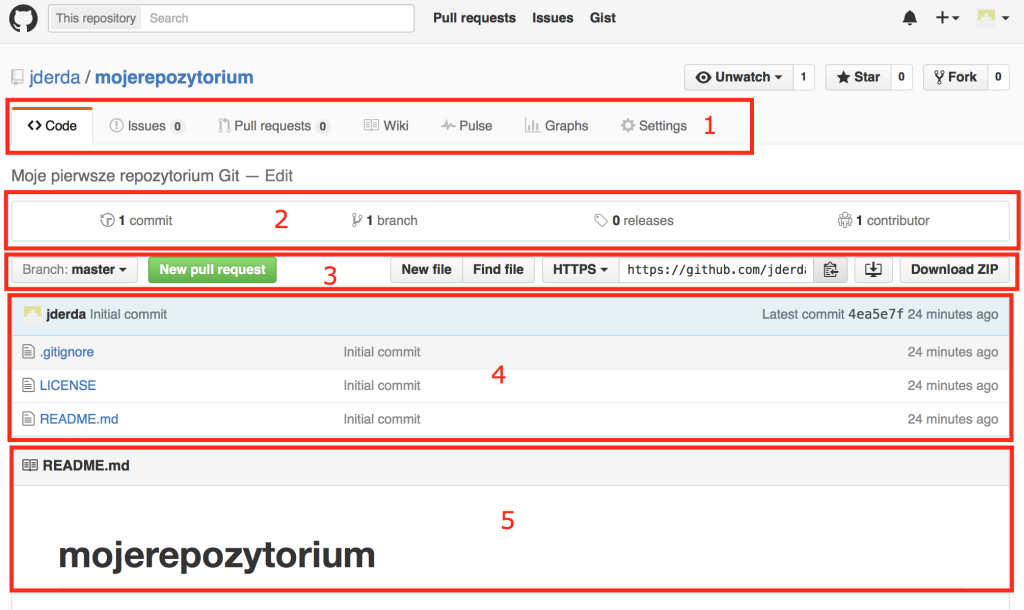Open the forks count 0

(998, 77)
